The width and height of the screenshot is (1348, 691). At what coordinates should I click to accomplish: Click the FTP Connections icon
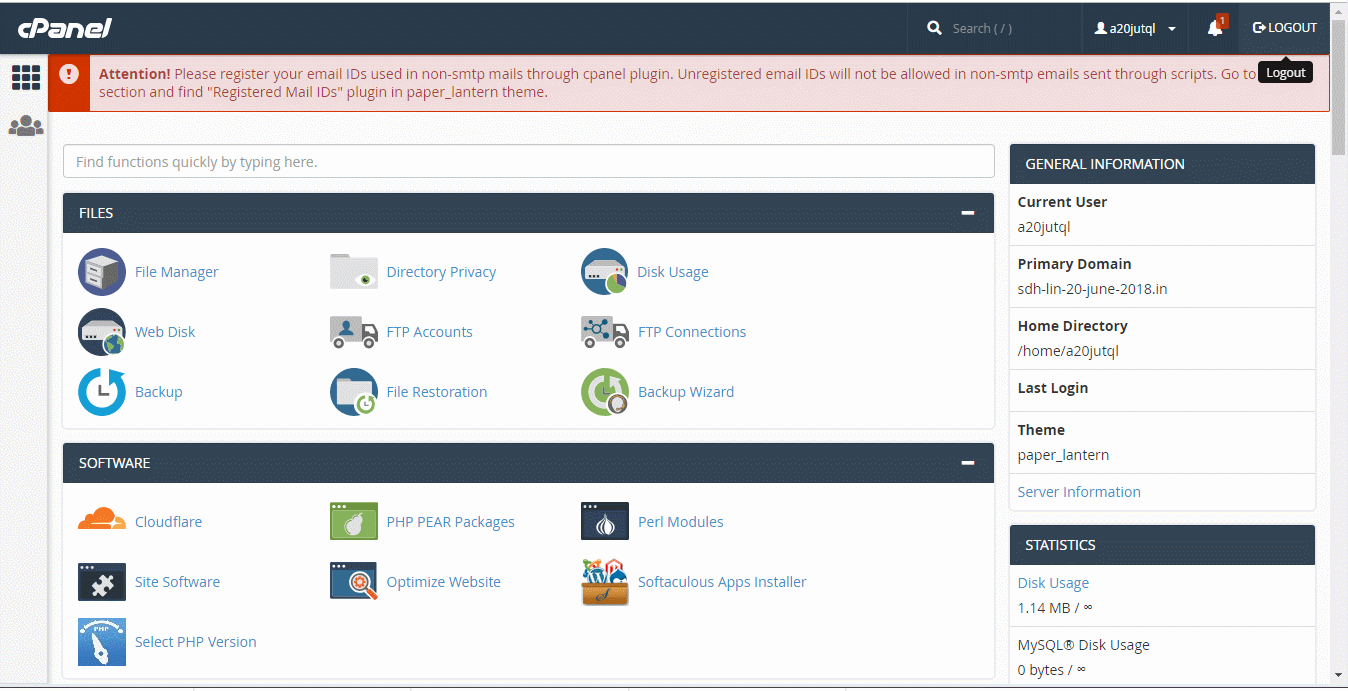[x=605, y=332]
